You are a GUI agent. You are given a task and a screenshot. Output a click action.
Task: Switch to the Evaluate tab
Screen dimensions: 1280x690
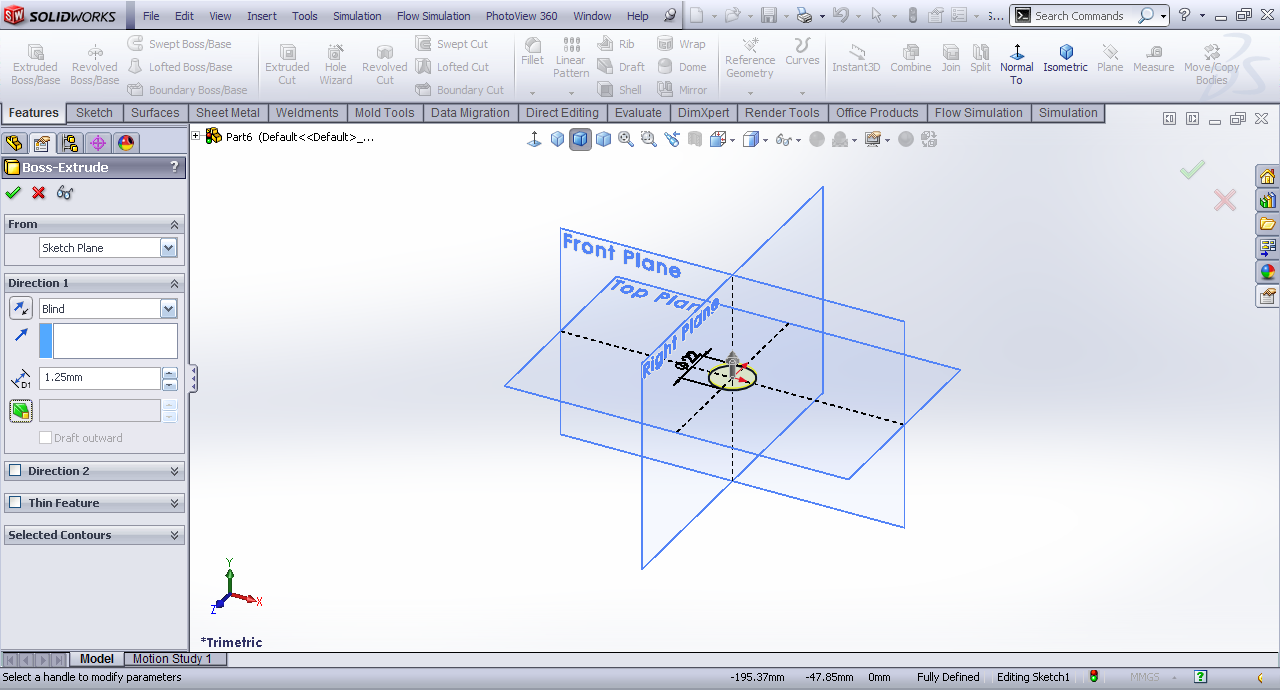click(638, 113)
